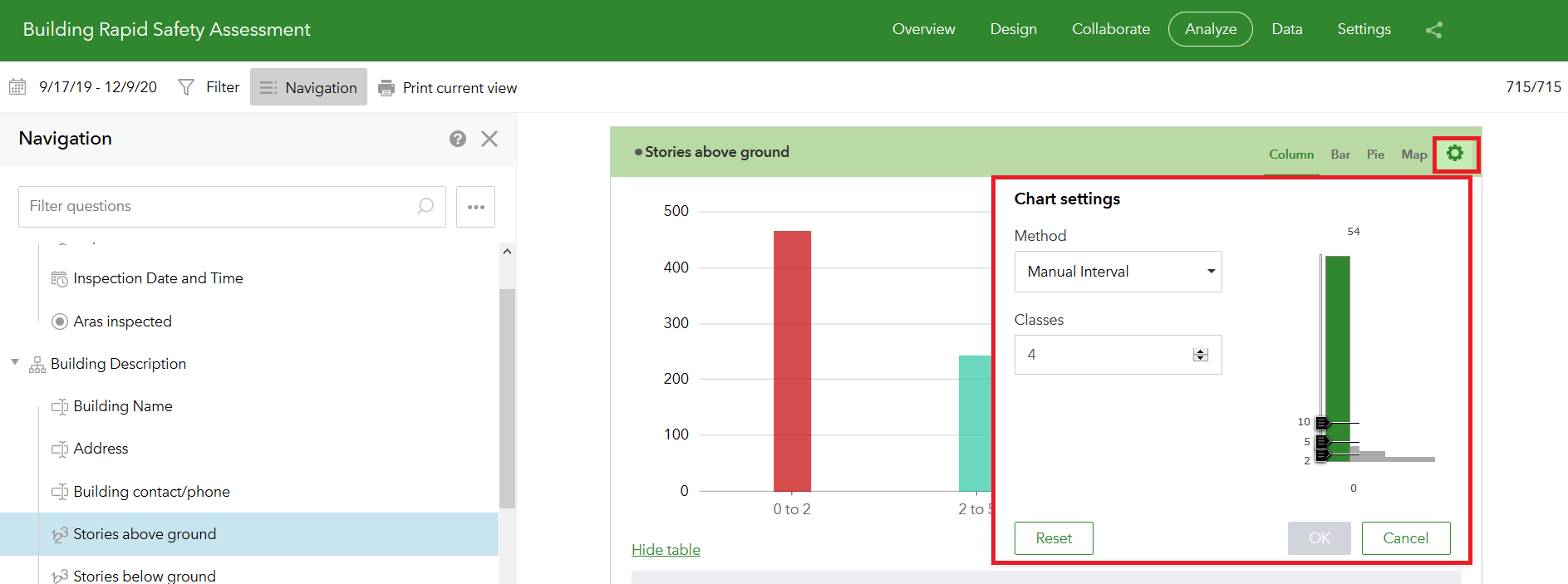Open the date range calendar icon

click(x=17, y=87)
